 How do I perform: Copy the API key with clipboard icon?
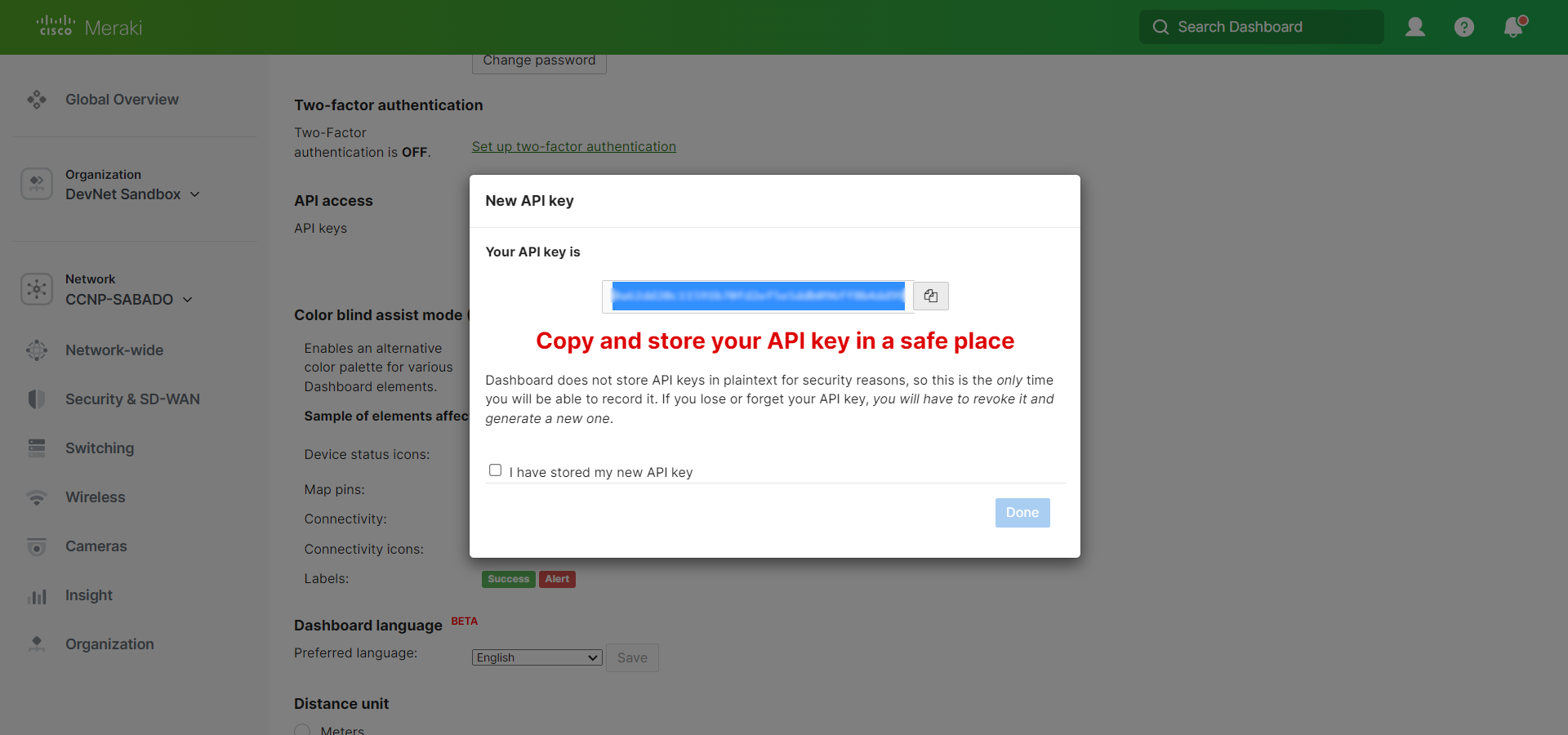coord(931,296)
